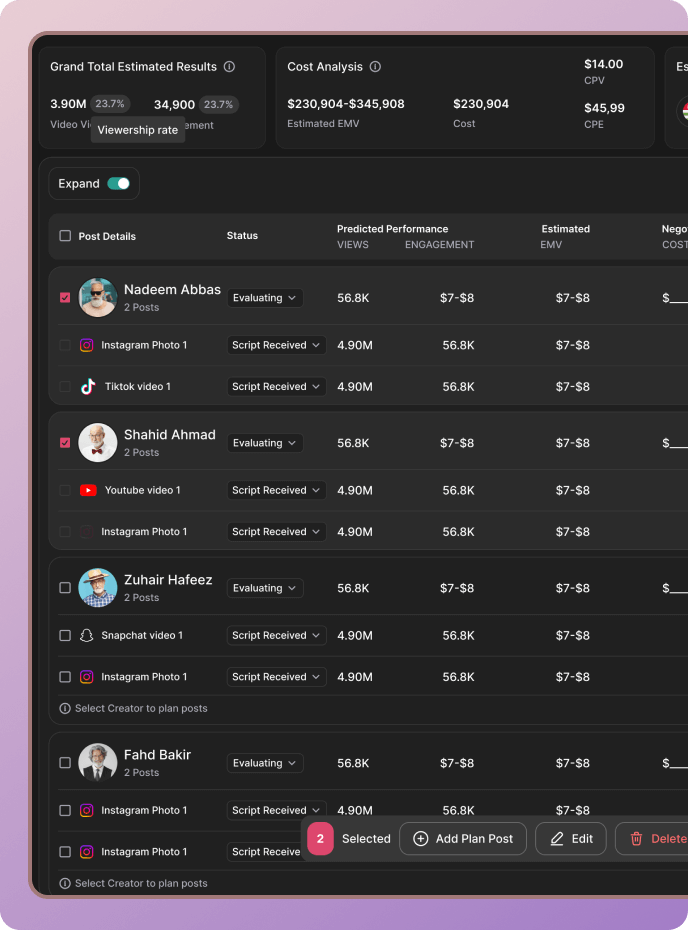Screen dimensions: 688x930
Task: Open Nadeem Abbas Evaluating status dropdown
Action: (265, 298)
